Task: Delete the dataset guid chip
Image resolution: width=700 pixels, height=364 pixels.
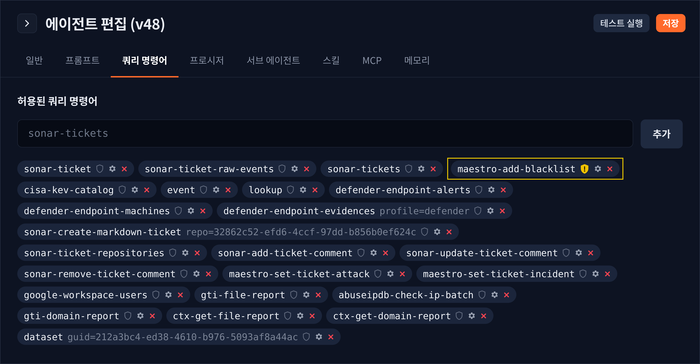Action: [x=331, y=337]
